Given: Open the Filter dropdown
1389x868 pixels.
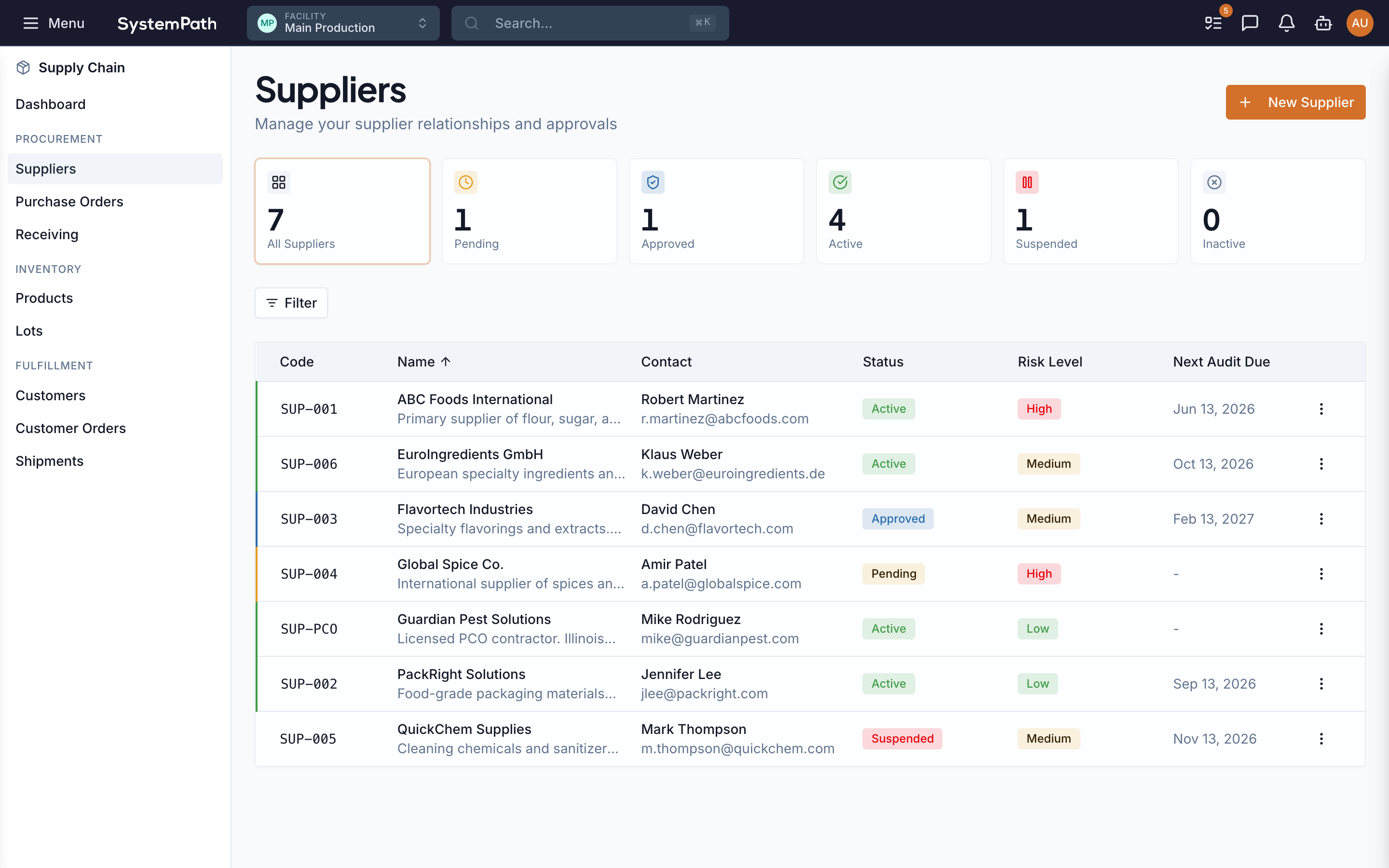Looking at the screenshot, I should tap(291, 302).
